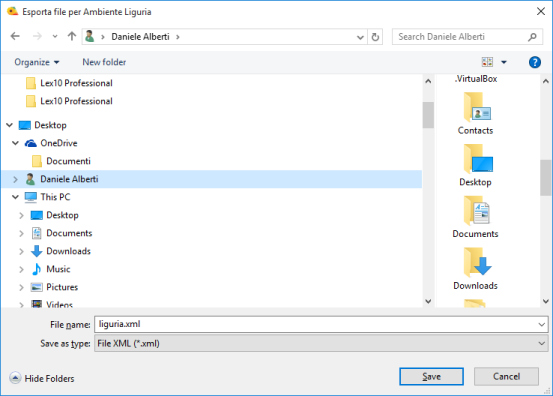The width and height of the screenshot is (553, 396).
Task: Click the search magnifier icon
Action: pos(533,37)
